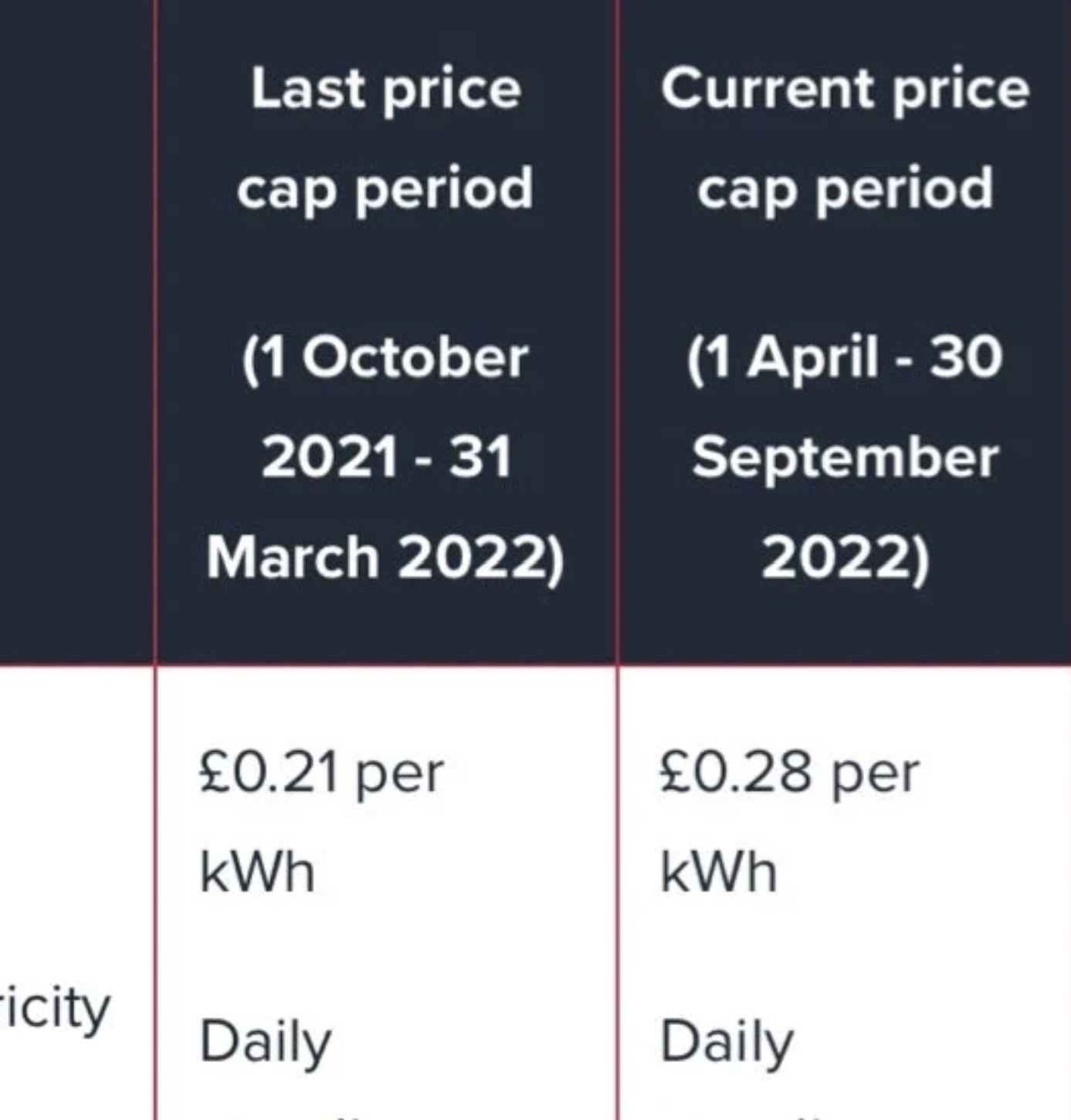
Task: Click '2021 - 31' in the last period header
Action: tap(386, 457)
